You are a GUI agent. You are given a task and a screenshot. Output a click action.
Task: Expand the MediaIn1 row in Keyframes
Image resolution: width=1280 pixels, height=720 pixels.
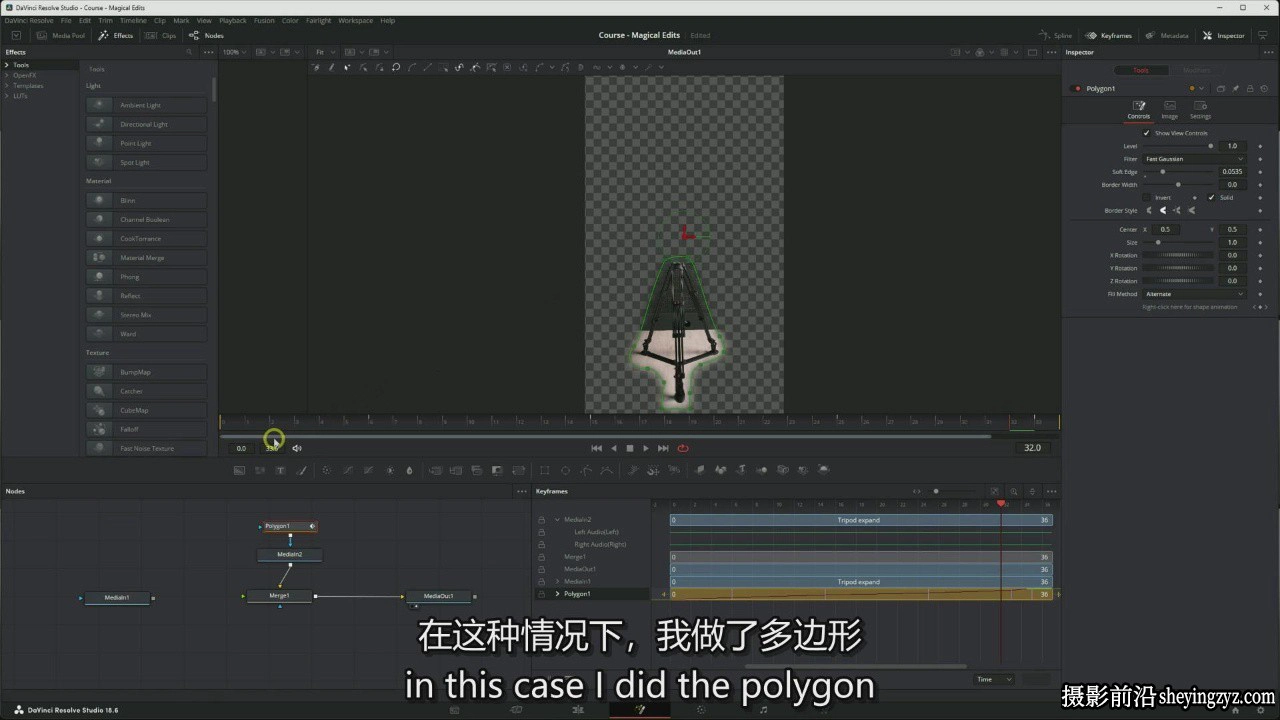click(x=557, y=582)
